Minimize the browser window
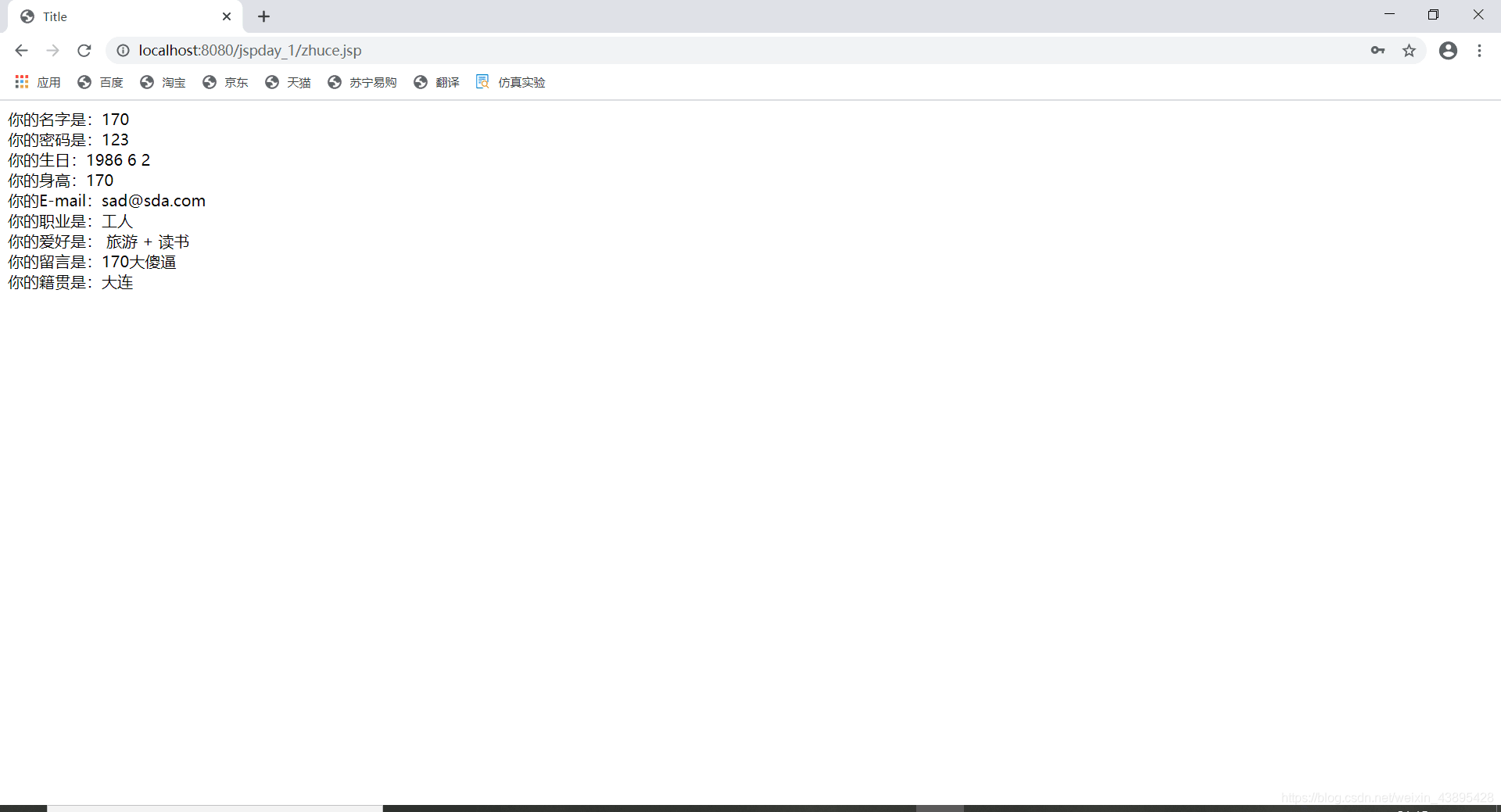This screenshot has width=1501, height=812. click(1389, 15)
